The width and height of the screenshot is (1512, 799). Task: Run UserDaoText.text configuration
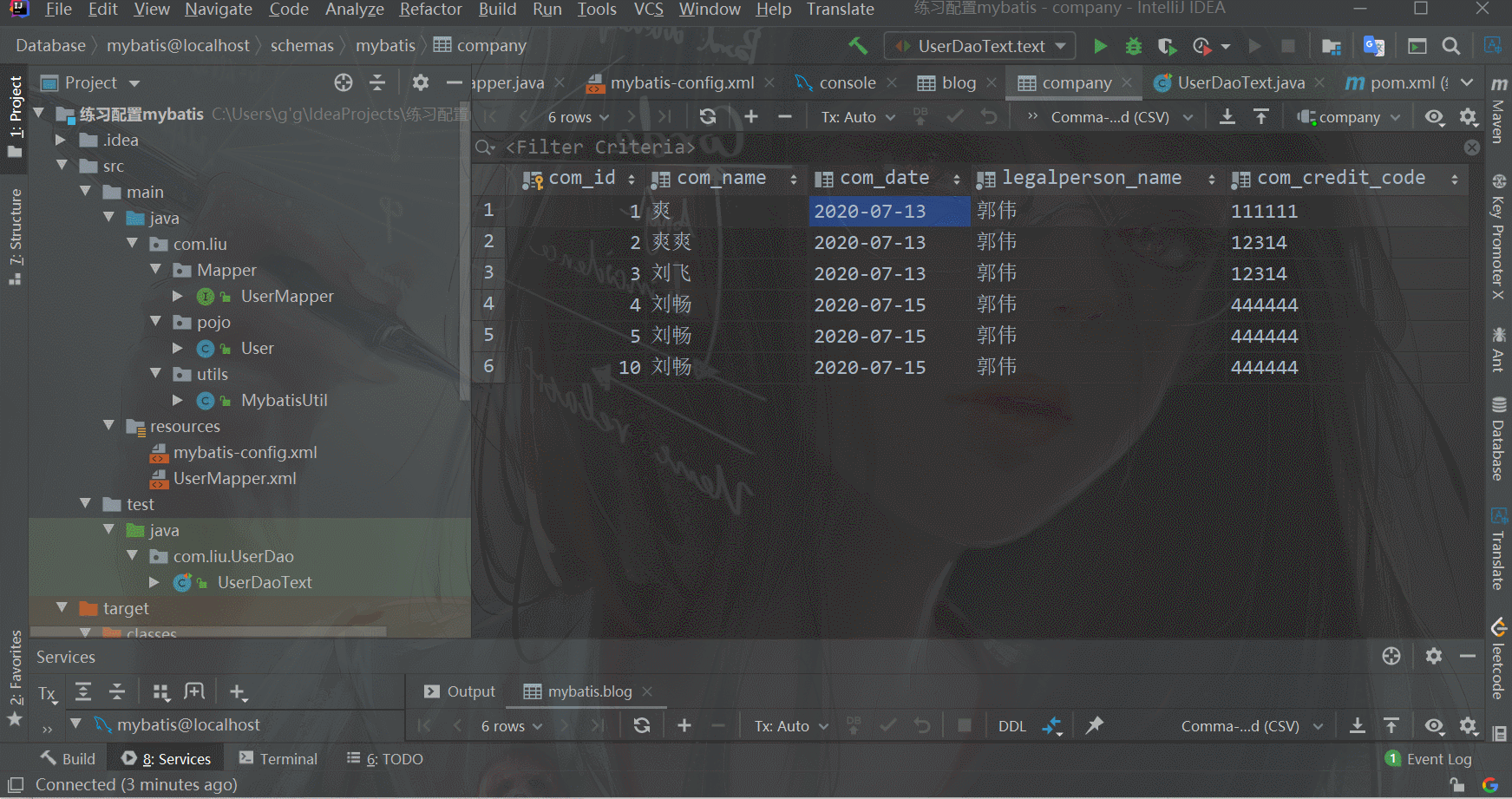tap(1100, 46)
